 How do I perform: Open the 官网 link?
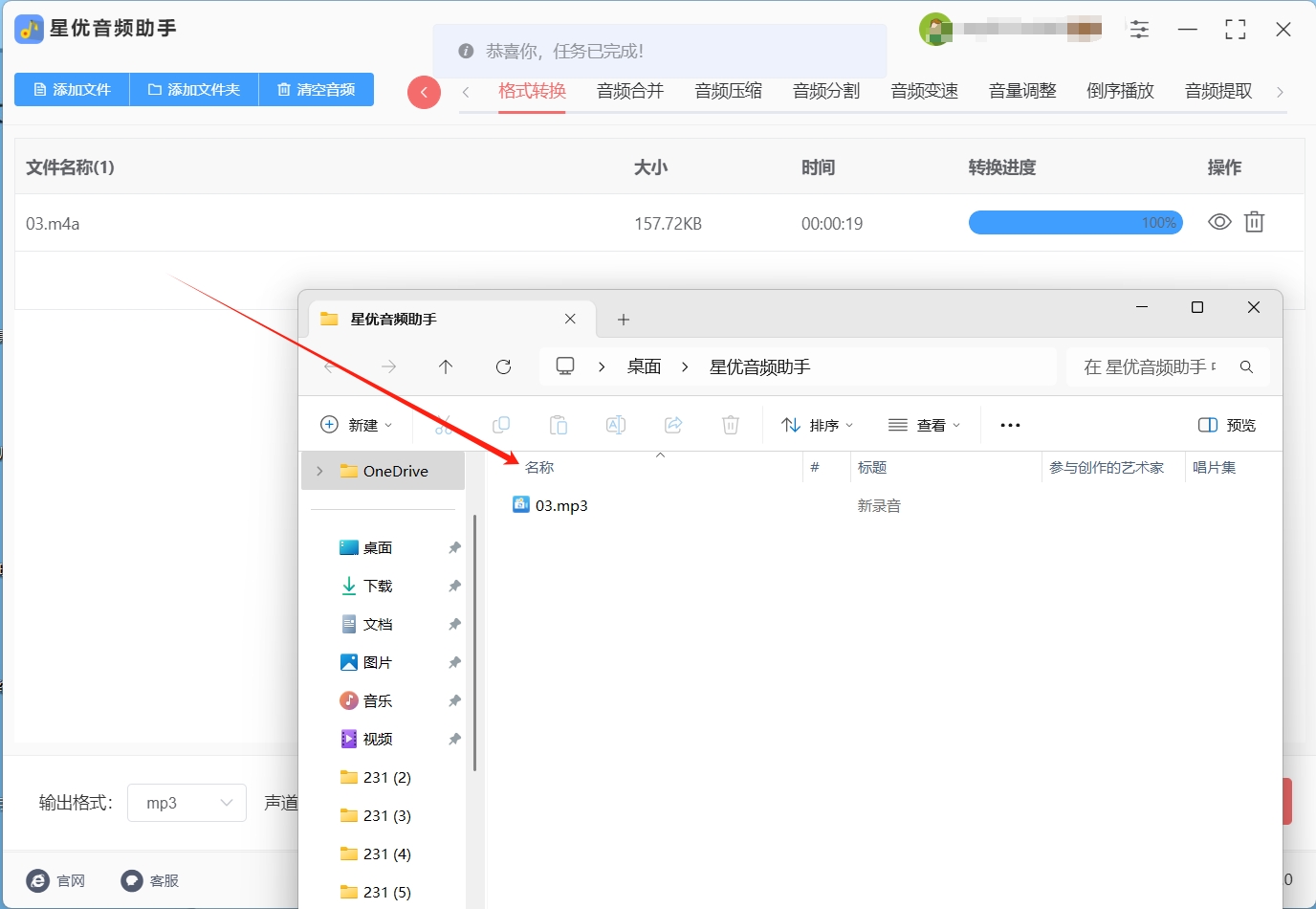coord(56,880)
